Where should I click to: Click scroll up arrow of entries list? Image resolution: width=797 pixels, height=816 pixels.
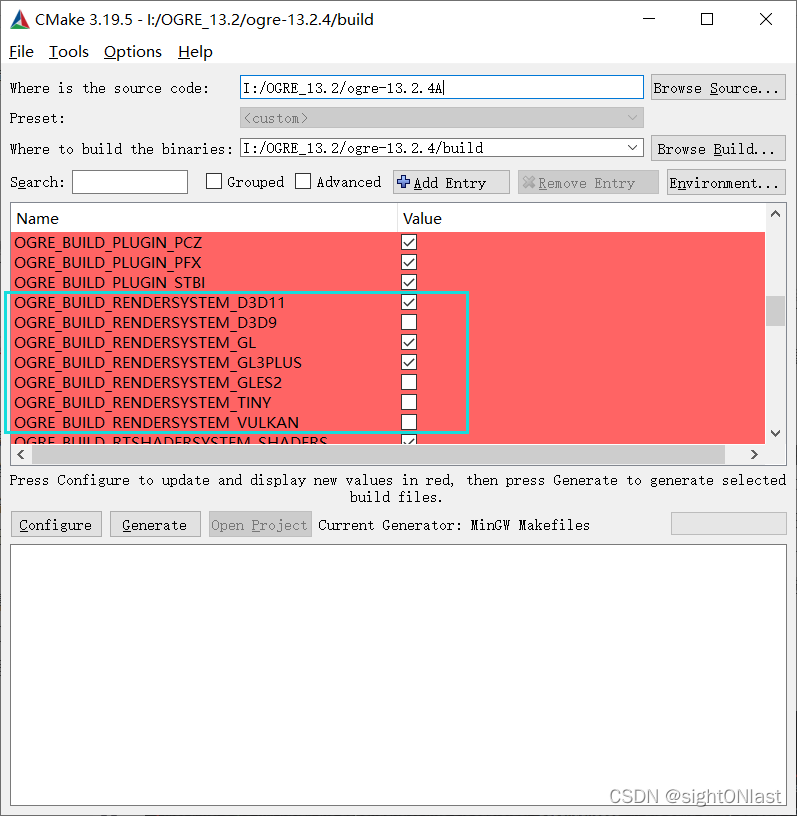775,214
